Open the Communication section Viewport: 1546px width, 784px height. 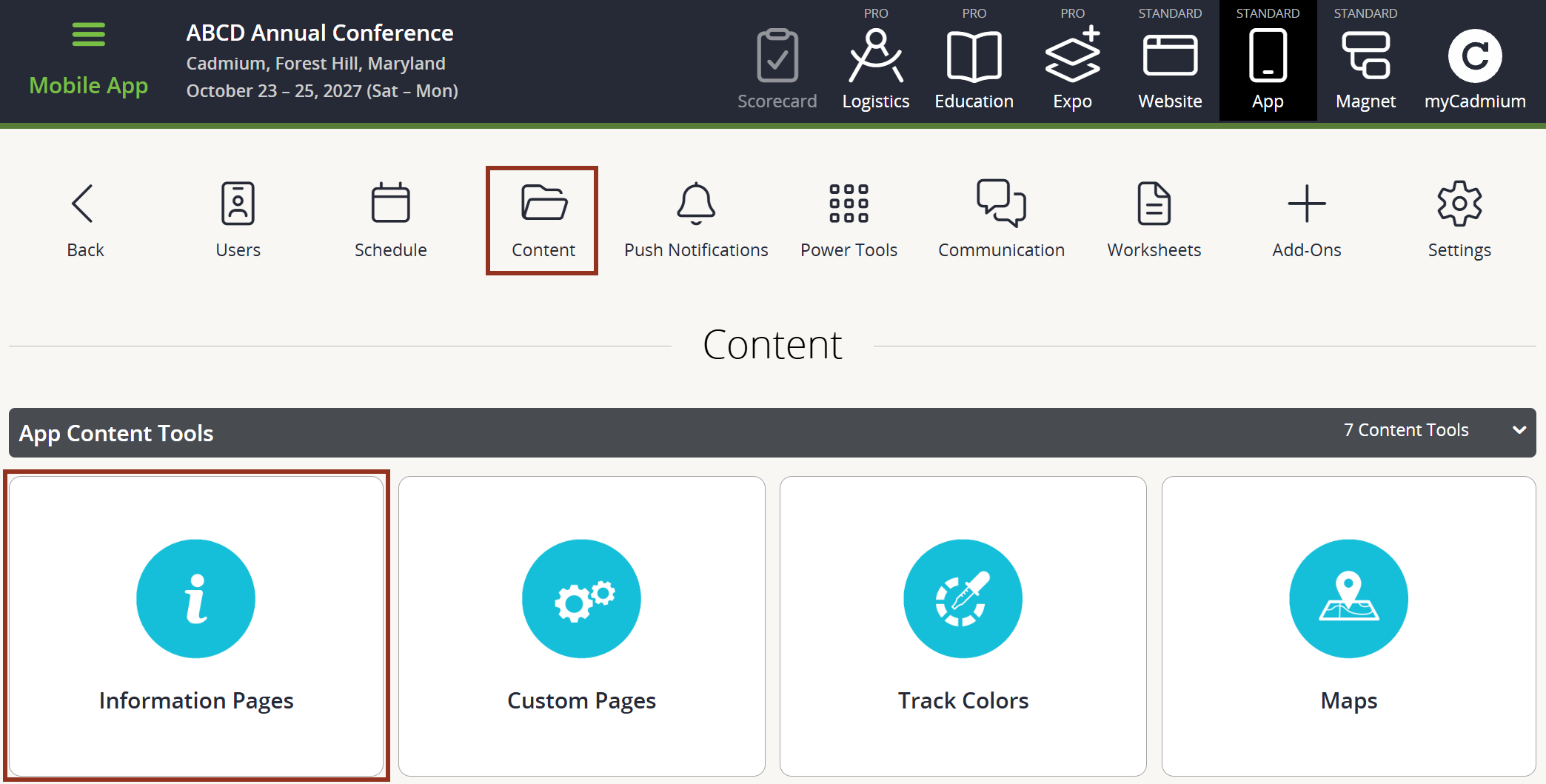(1001, 220)
